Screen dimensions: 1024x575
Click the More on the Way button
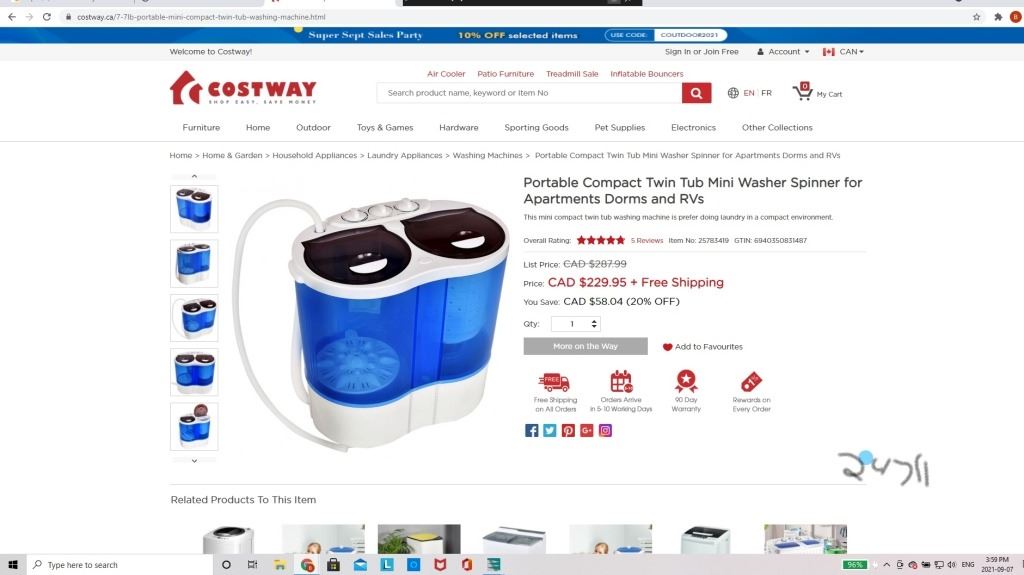point(586,346)
